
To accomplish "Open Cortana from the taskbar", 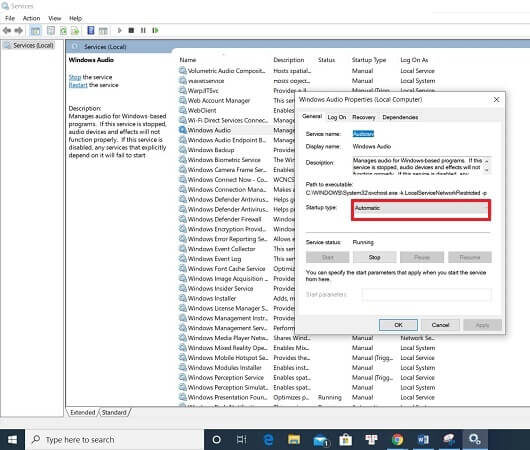I will coord(216,440).
